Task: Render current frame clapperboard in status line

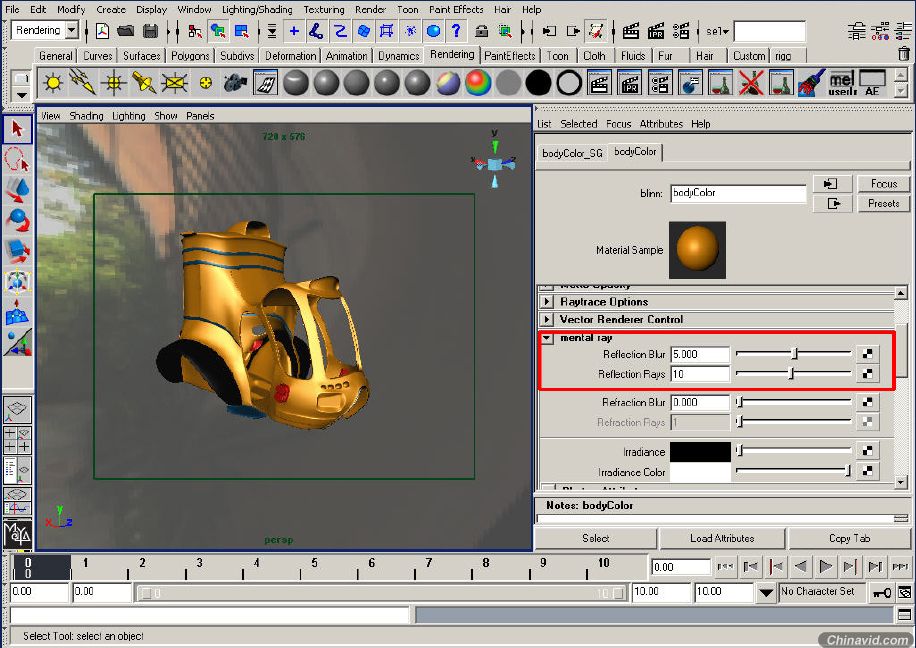Action: [631, 31]
